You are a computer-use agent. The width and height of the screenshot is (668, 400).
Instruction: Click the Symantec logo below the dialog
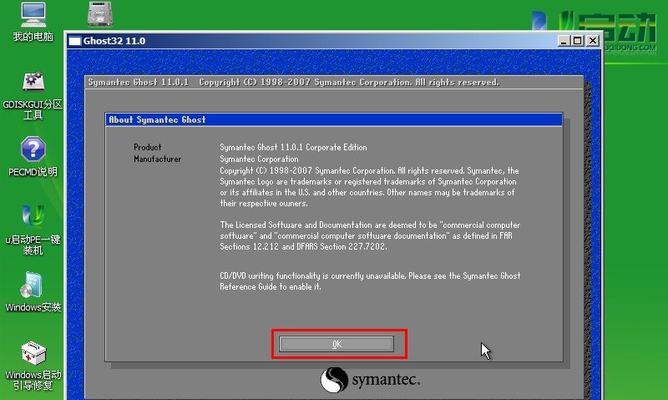pyautogui.click(x=370, y=380)
